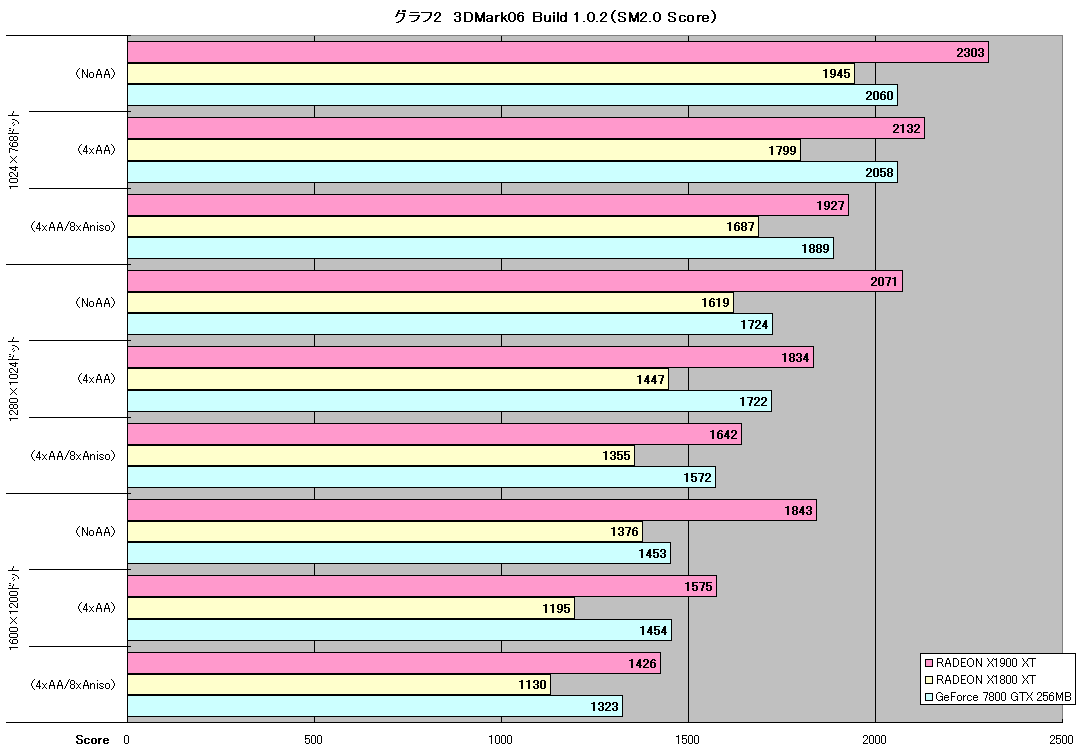Click the pink bar labeled 1575
The image size is (1081, 754).
click(x=422, y=587)
